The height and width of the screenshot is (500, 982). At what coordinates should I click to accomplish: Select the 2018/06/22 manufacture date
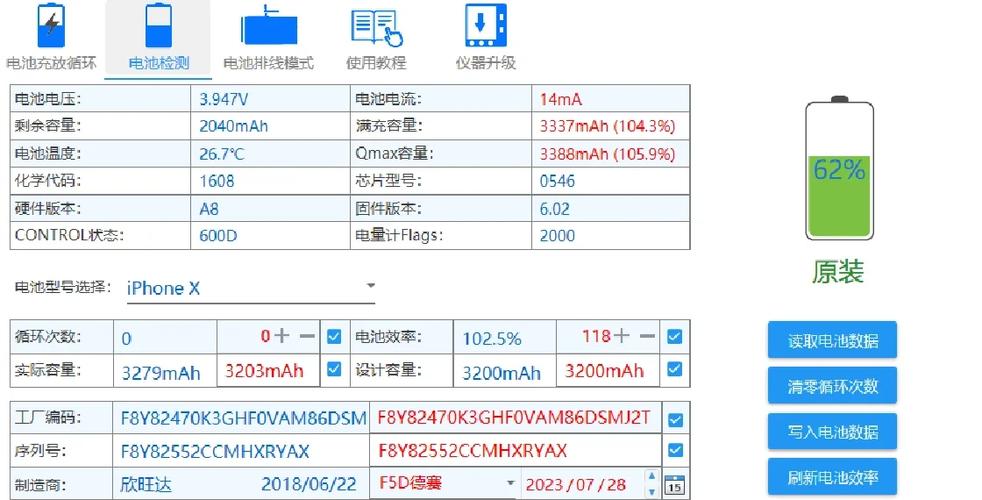pos(309,484)
